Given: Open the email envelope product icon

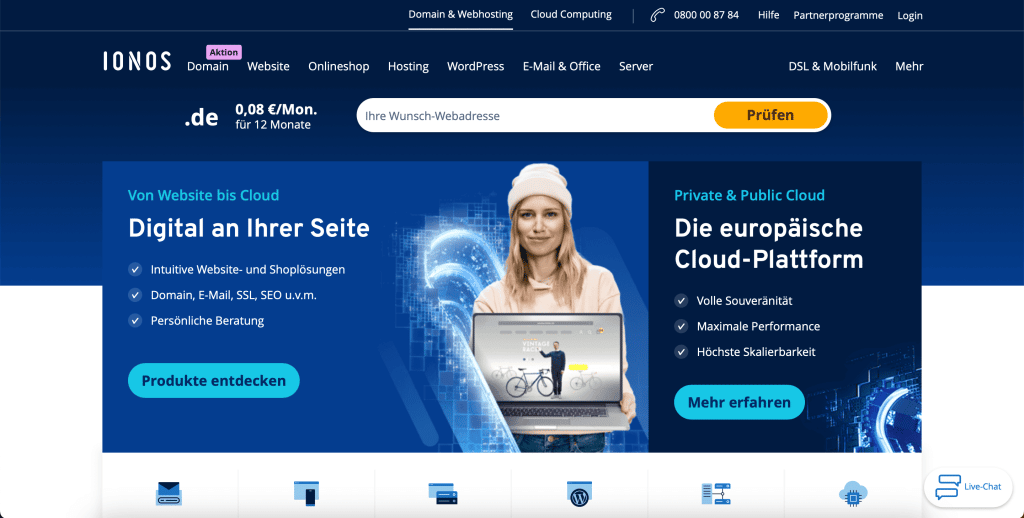Looking at the screenshot, I should pos(169,493).
